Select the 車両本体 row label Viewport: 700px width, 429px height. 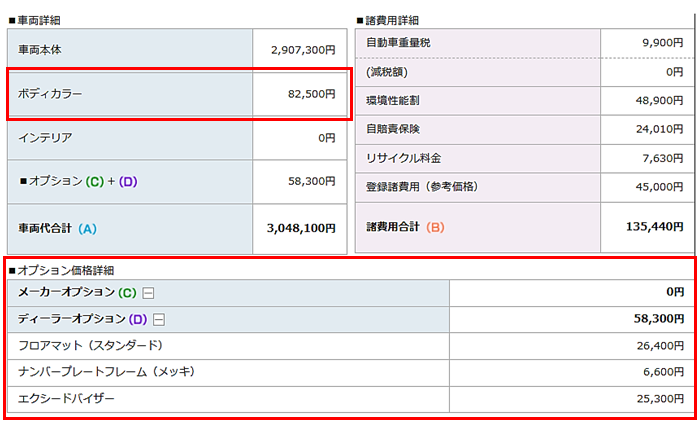tap(48, 49)
